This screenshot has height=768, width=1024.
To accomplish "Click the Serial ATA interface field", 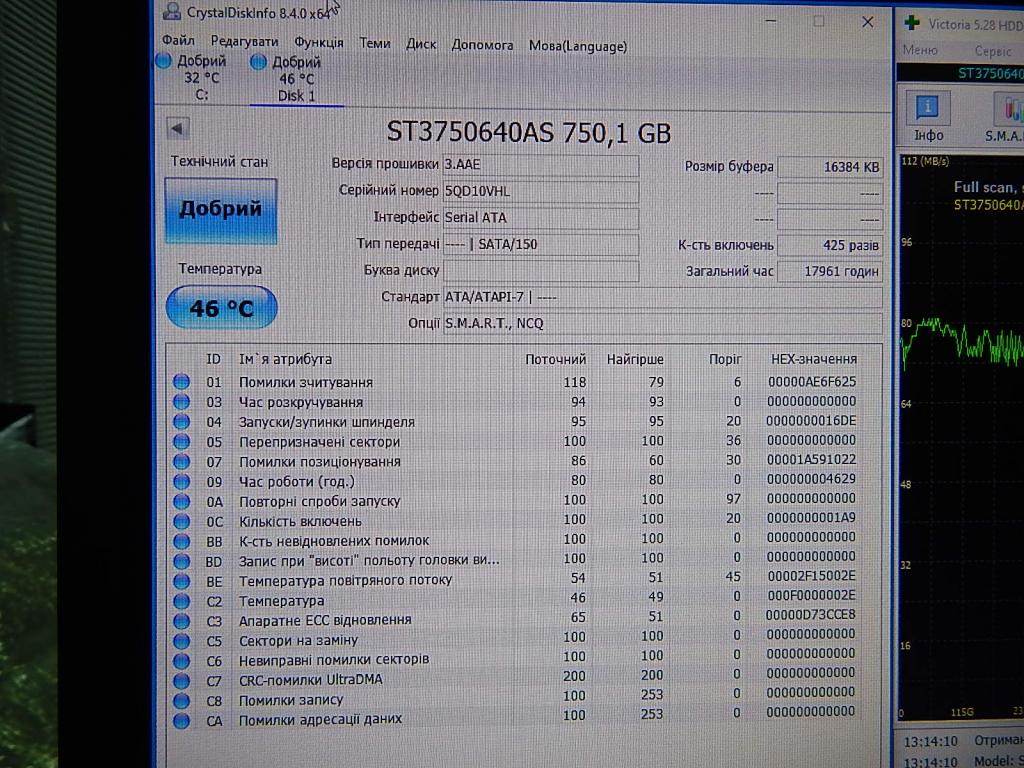I will 541,218.
